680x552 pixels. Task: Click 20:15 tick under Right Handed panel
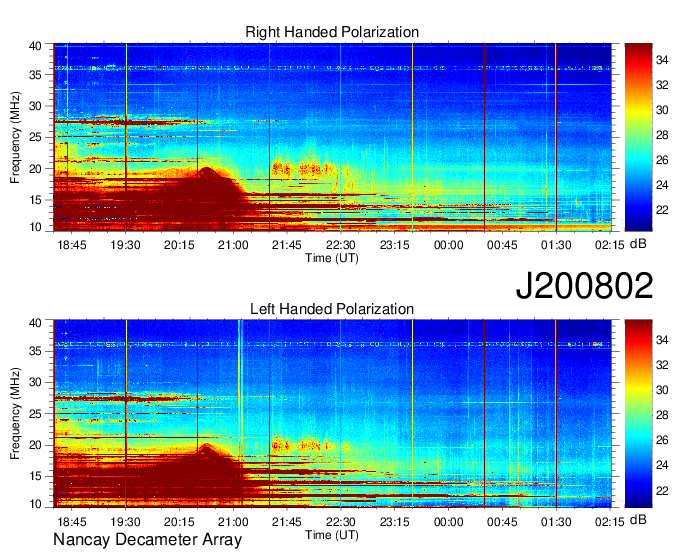pyautogui.click(x=179, y=245)
